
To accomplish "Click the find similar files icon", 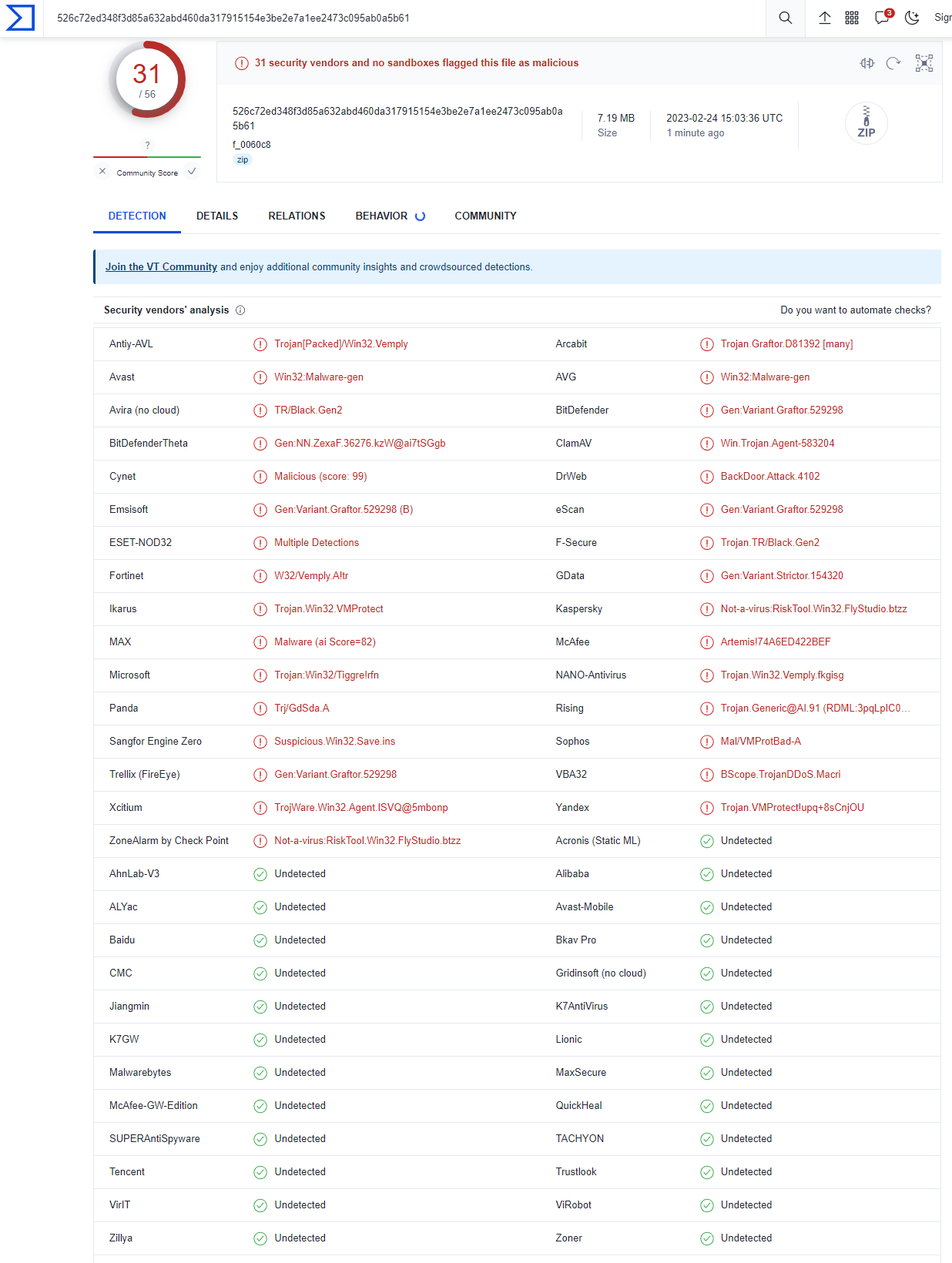I will [867, 63].
